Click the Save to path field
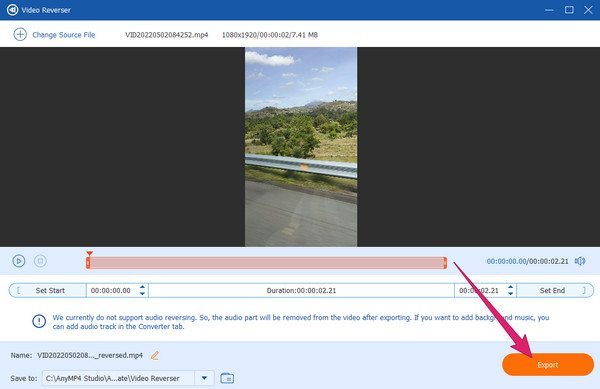The width and height of the screenshot is (600, 389). click(118, 378)
